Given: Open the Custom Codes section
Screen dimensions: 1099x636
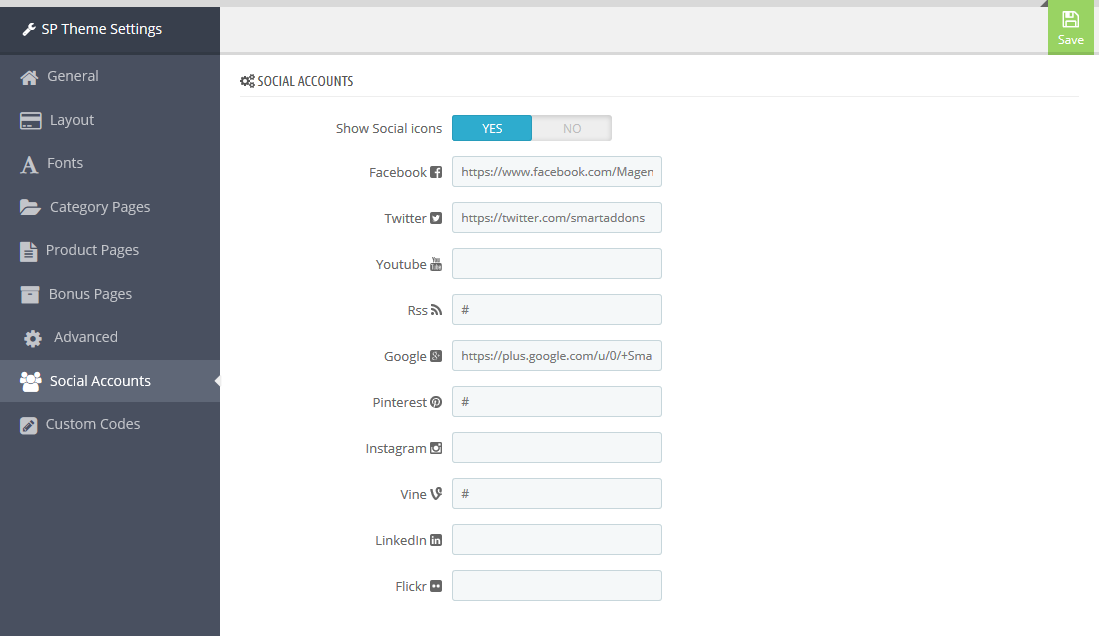Looking at the screenshot, I should (x=110, y=424).
